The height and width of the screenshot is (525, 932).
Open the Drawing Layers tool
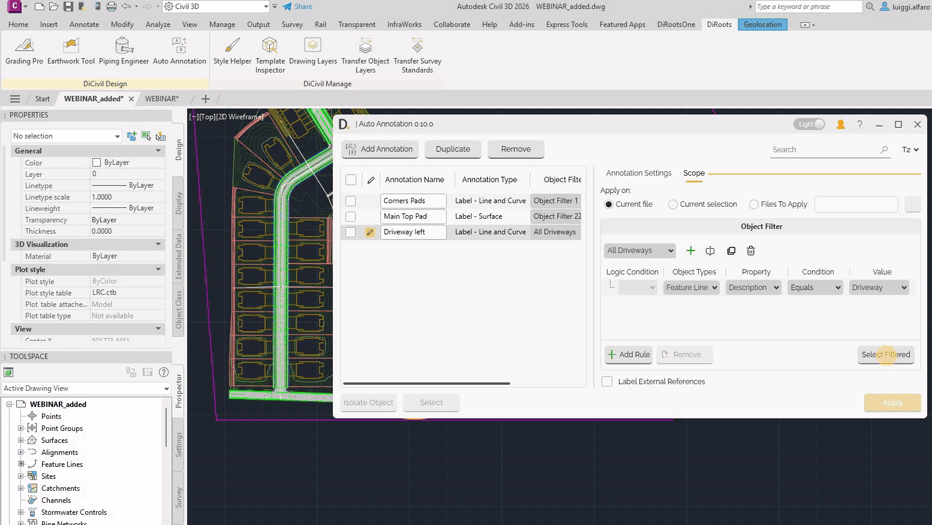click(x=313, y=51)
